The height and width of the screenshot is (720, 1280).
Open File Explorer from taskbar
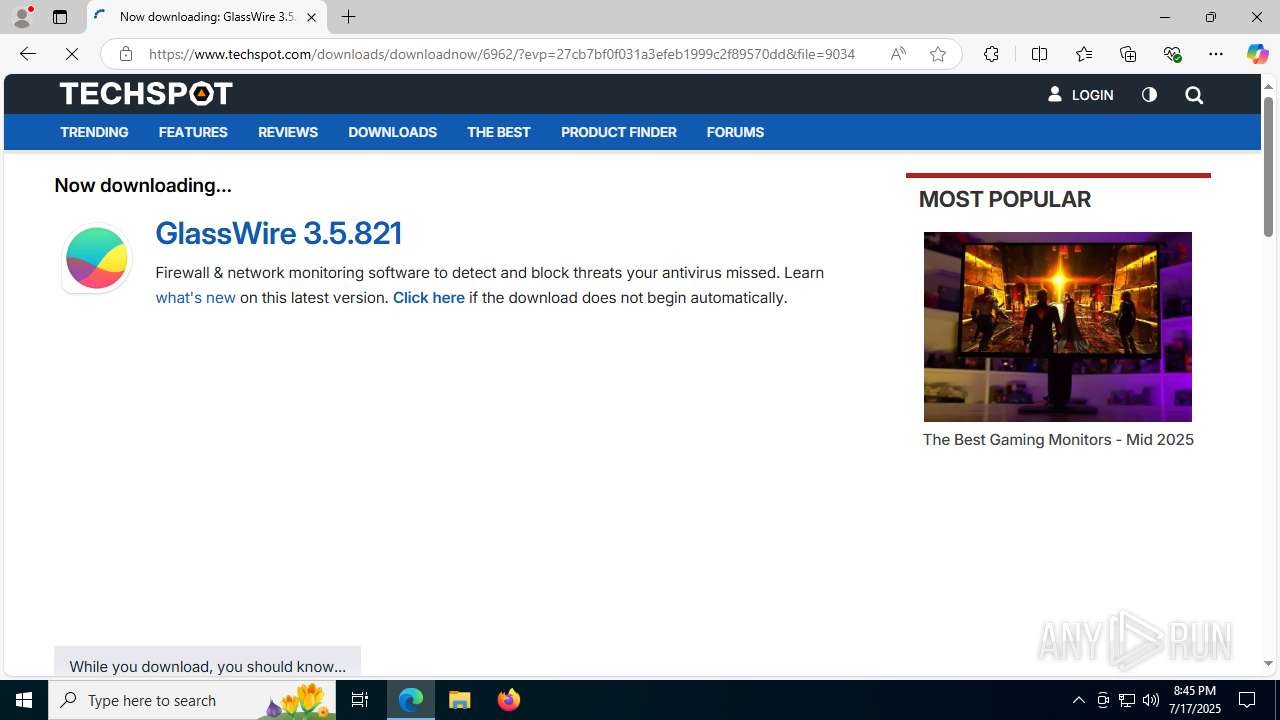pyautogui.click(x=460, y=700)
